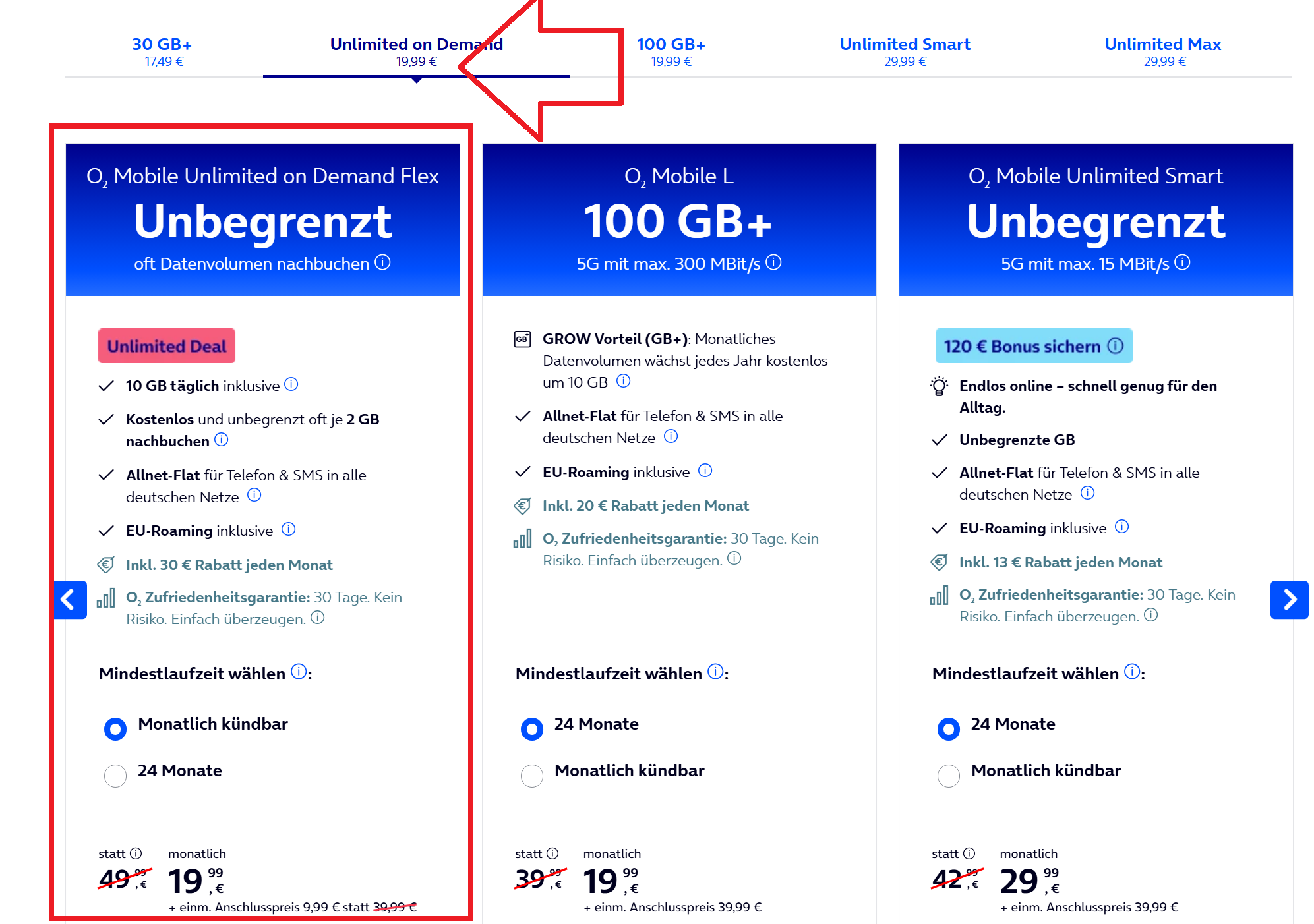Switch to the '30 GB+' tab
The height and width of the screenshot is (924, 1314).
pos(163,51)
